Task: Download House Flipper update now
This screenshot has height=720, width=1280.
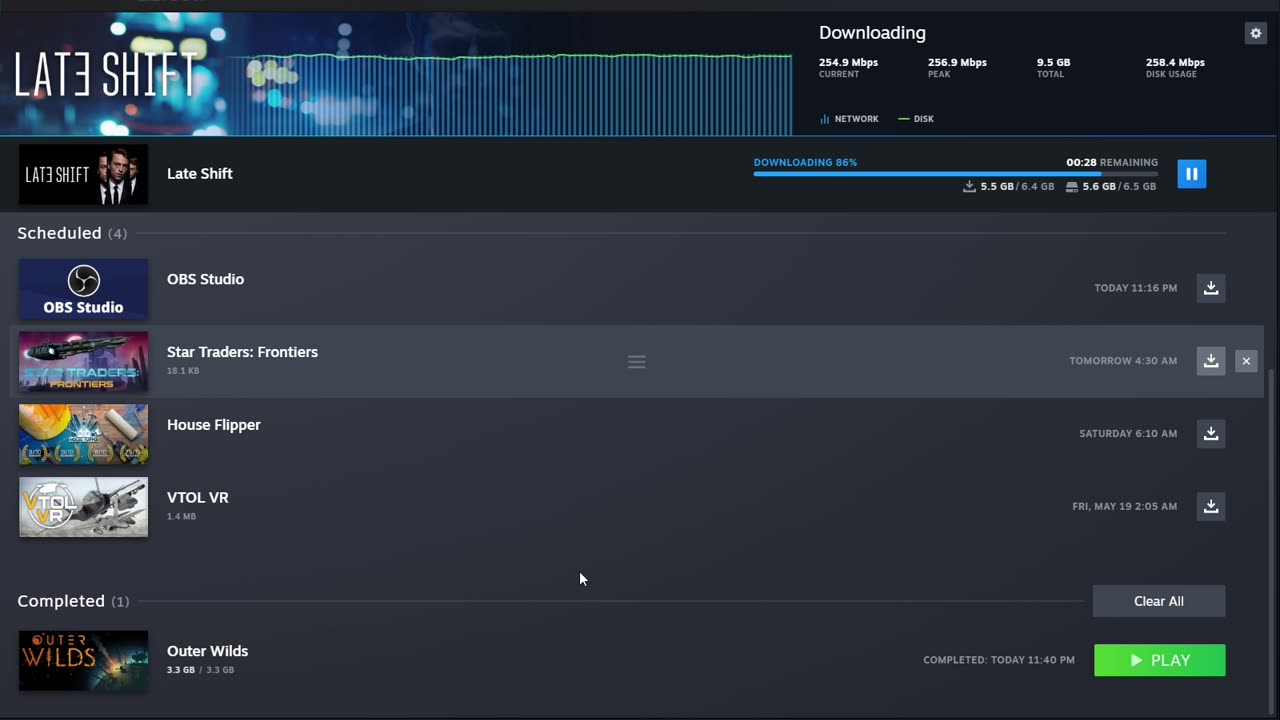Action: [x=1211, y=434]
